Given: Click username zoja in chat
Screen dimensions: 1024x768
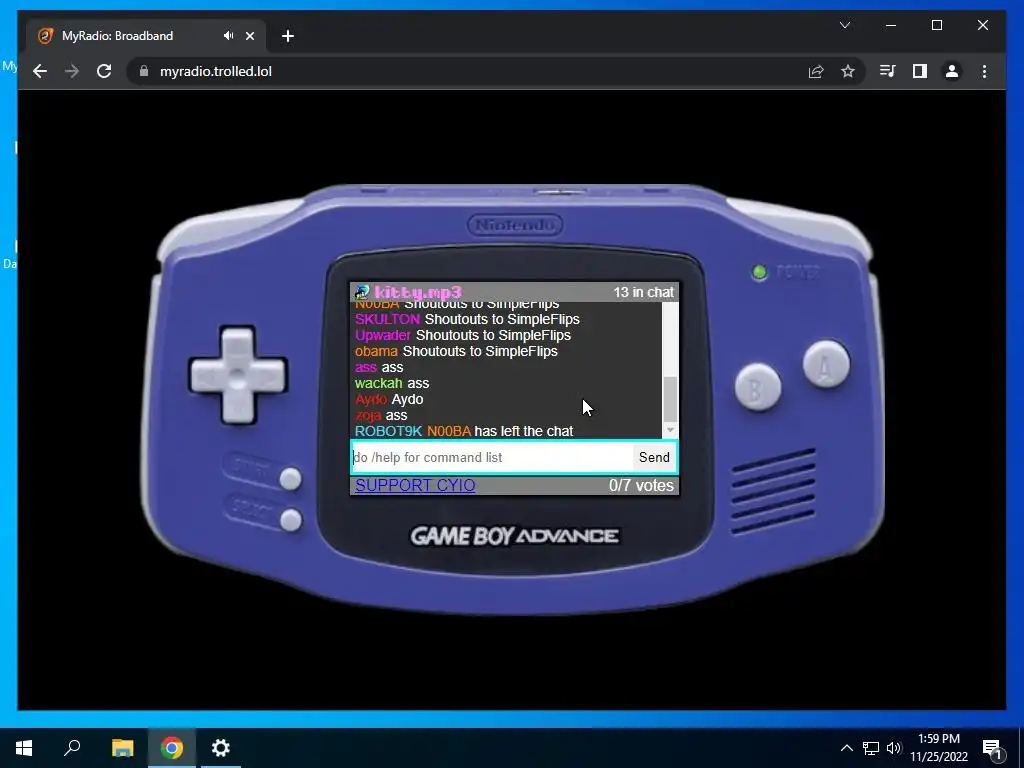Looking at the screenshot, I should point(368,415).
